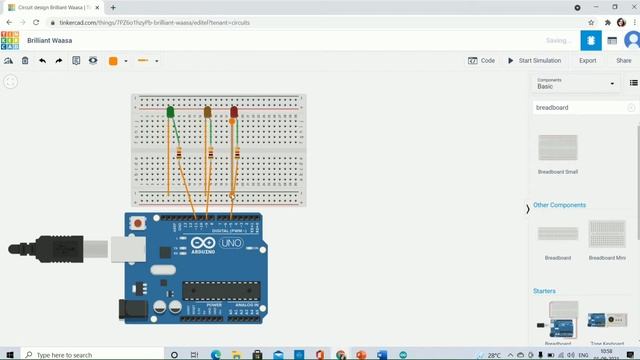This screenshot has width=640, height=360.
Task: Open PowerPoint from the taskbar
Action: pos(361,355)
